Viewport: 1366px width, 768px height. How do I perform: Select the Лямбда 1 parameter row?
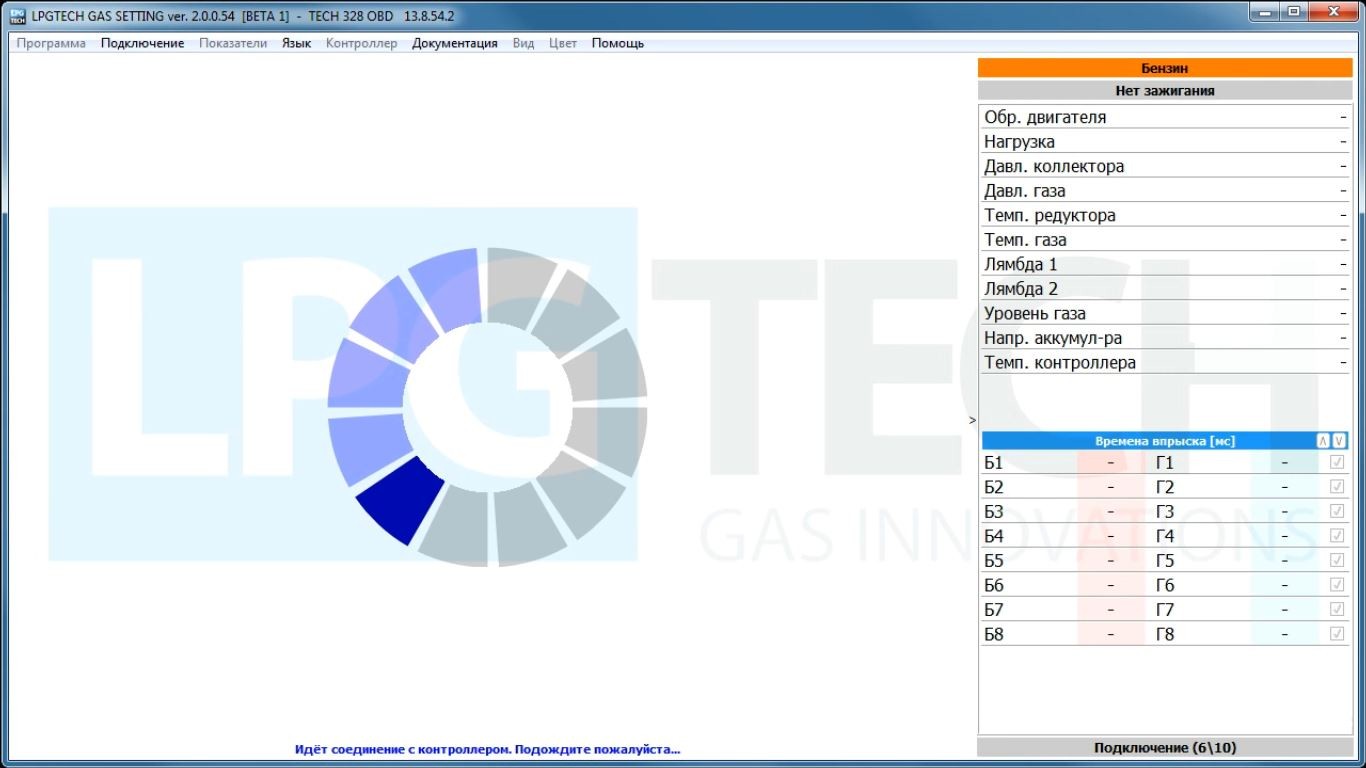tap(1164, 265)
